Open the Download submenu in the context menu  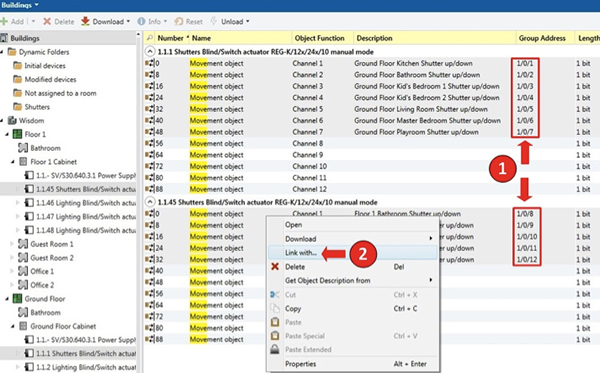point(353,239)
